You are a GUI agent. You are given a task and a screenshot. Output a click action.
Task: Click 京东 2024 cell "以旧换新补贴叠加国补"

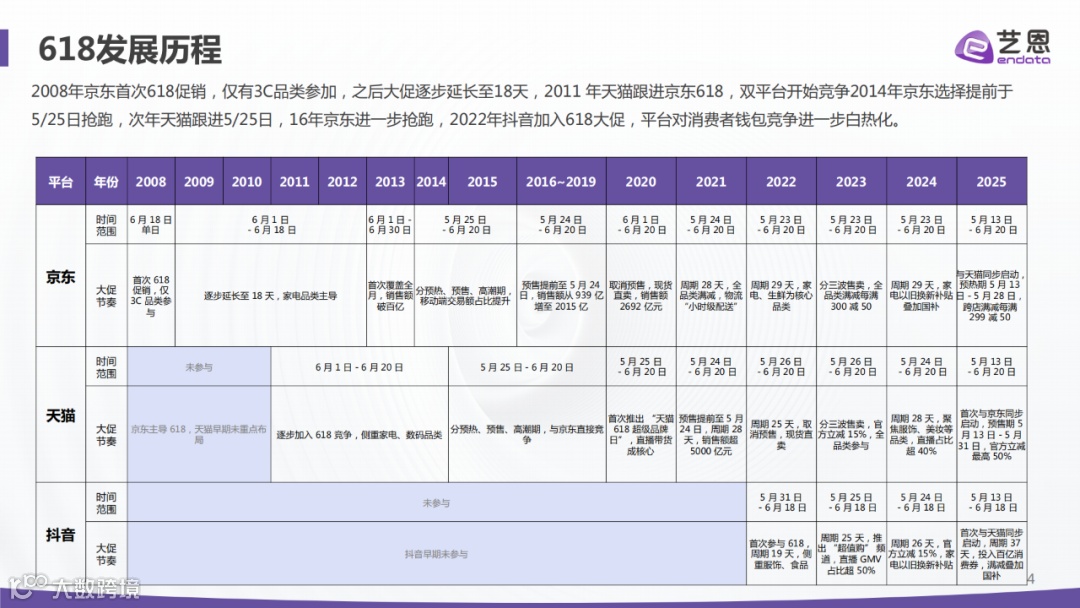pyautogui.click(x=922, y=295)
